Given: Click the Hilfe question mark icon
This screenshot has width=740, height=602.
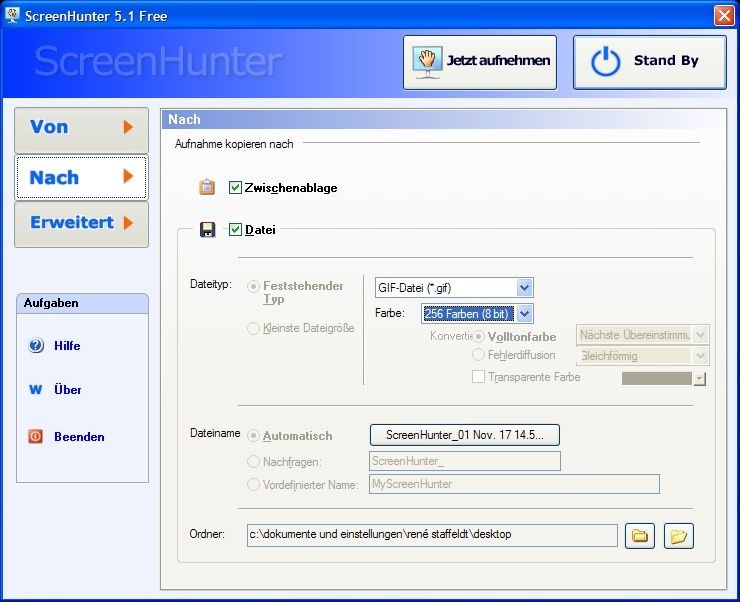Looking at the screenshot, I should click(36, 345).
